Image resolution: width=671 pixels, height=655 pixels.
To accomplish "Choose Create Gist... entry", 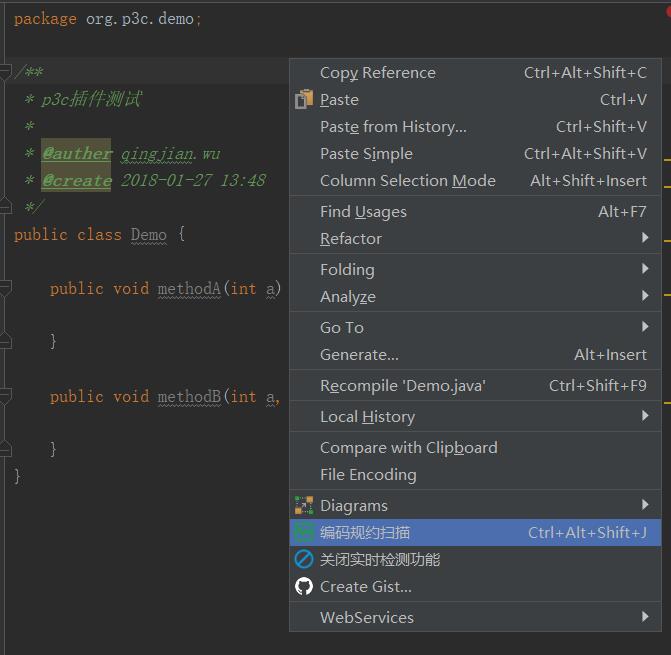I will [475, 587].
